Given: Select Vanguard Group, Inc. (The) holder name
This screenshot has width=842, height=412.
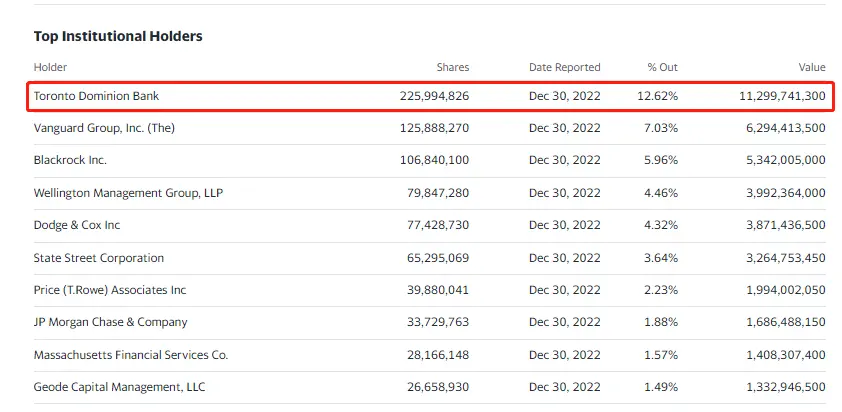Looking at the screenshot, I should click(x=104, y=128).
